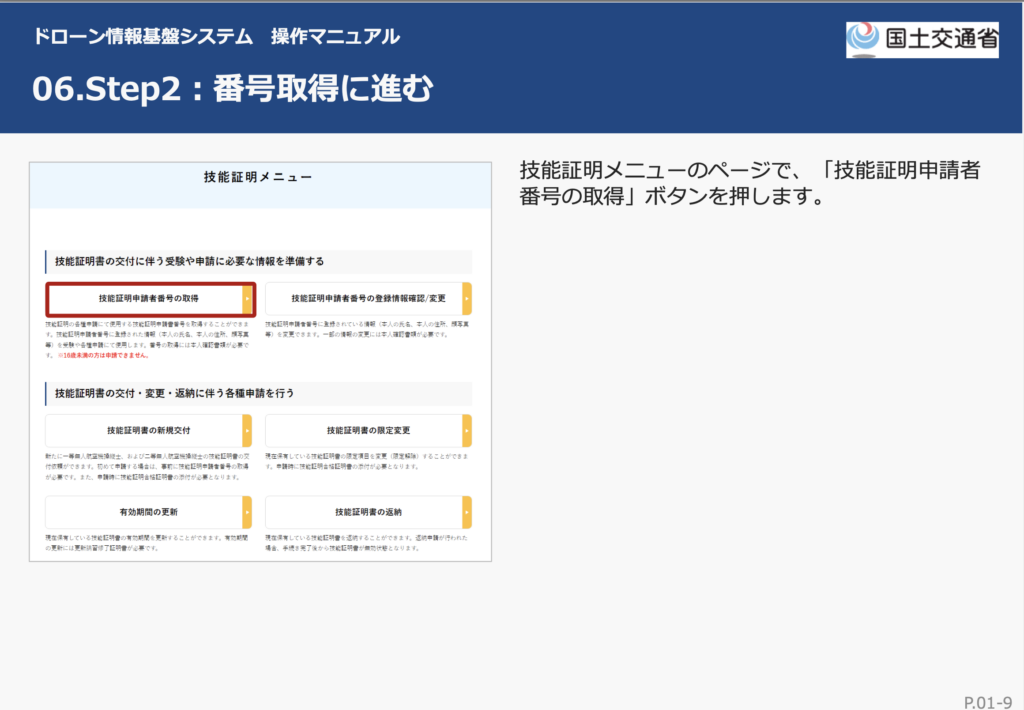Open 技能証明申請者番号の登録情報確認/変更
Image resolution: width=1024 pixels, height=710 pixels.
(364, 299)
